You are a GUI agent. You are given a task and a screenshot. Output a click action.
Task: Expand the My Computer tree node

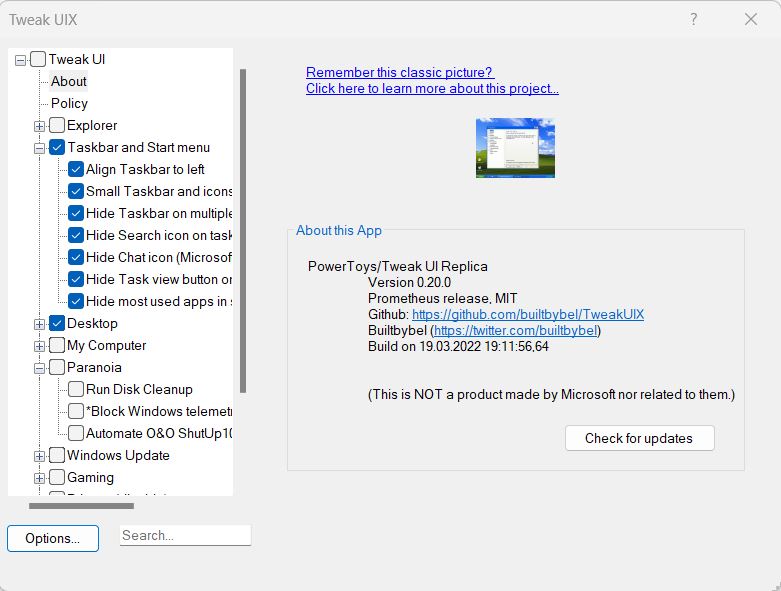click(x=39, y=346)
